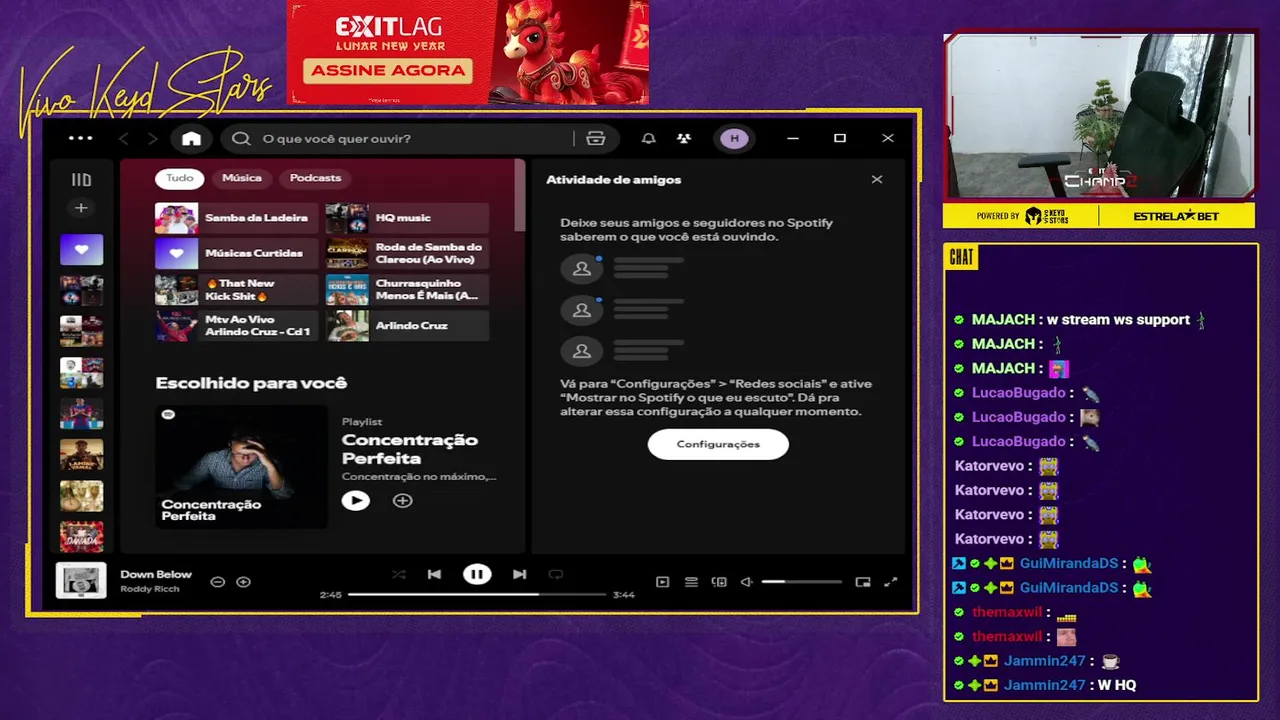The image size is (1280, 720).
Task: Open Mtv Ao Vivo Arlindo Cruz shortcut
Action: [237, 326]
